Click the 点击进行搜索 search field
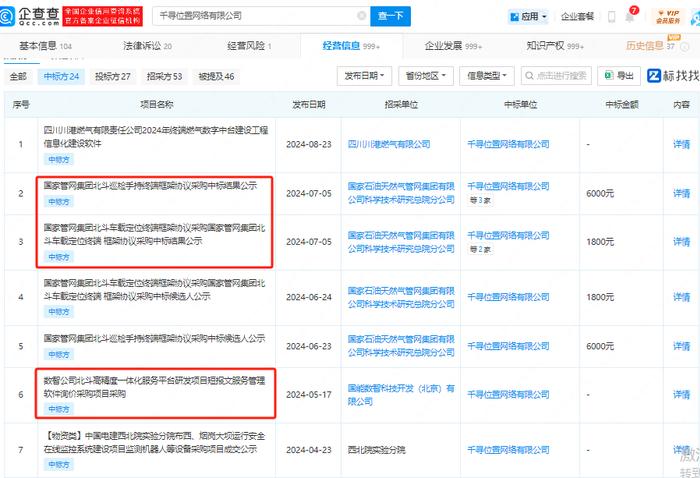This screenshot has height=478, width=700. (556, 76)
